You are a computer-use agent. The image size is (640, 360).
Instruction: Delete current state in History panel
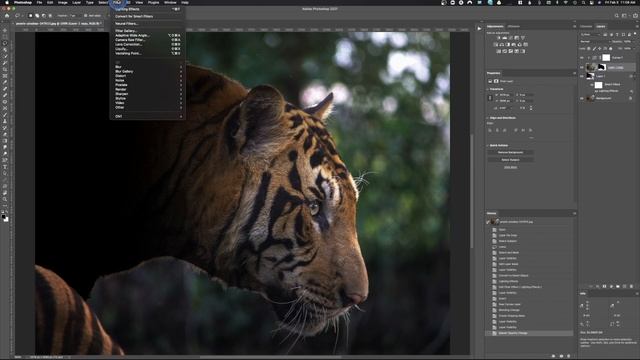tap(569, 356)
